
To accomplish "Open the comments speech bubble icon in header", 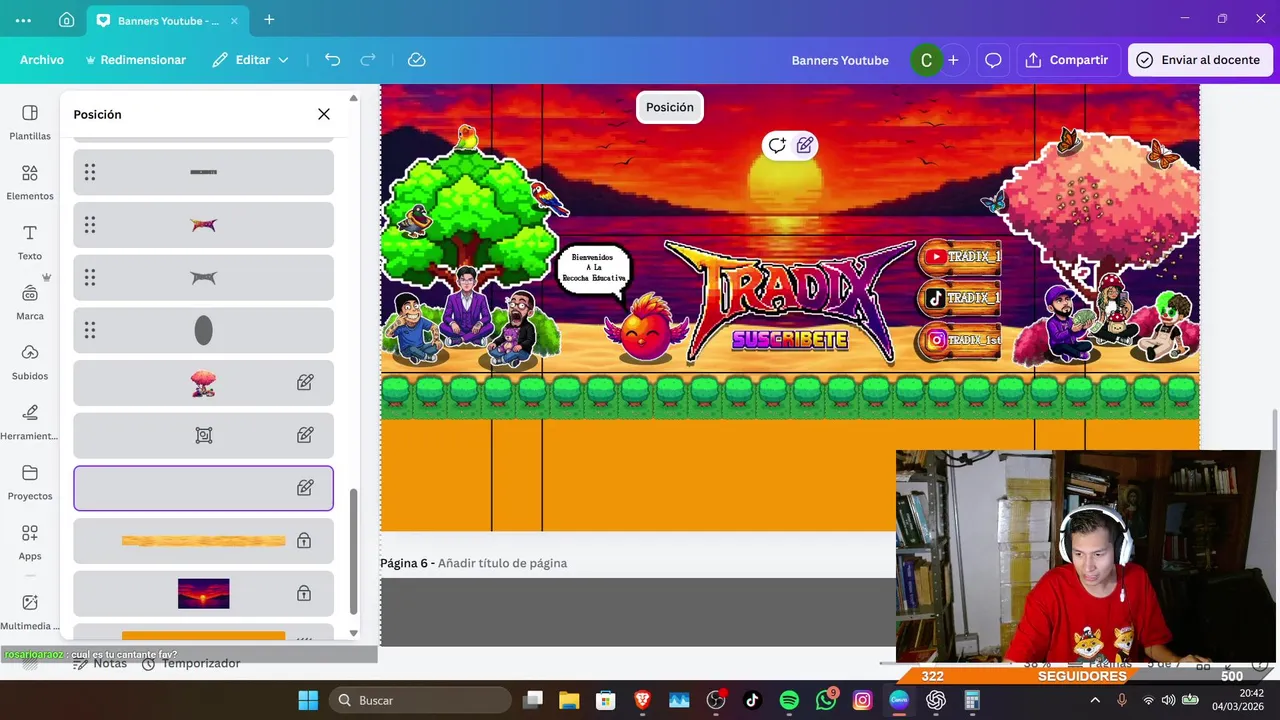I will 993,60.
